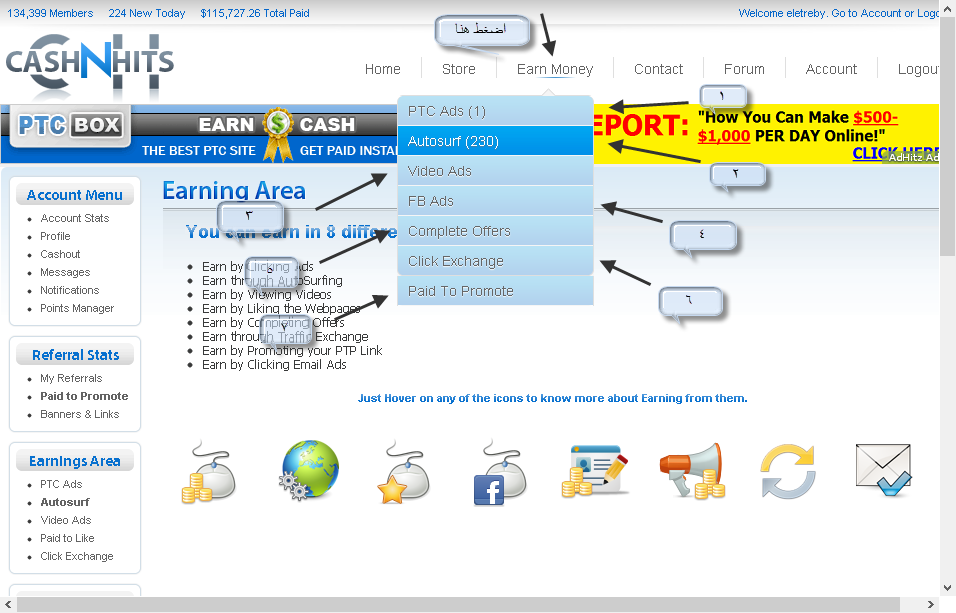Click the "Earn by Promoting your PTP Link" text
Image resolution: width=956 pixels, height=613 pixels.
coord(292,350)
